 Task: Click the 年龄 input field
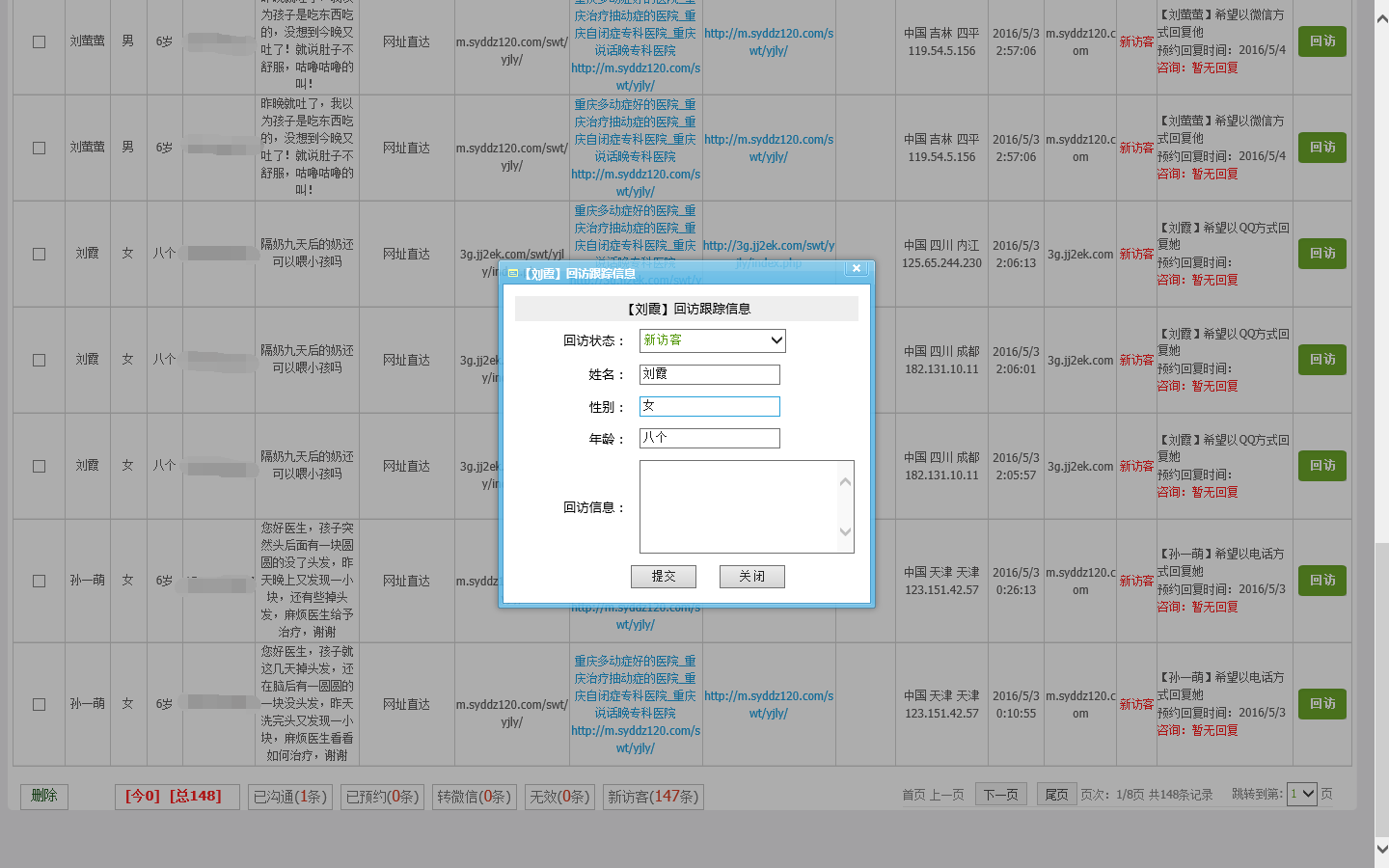tap(709, 439)
